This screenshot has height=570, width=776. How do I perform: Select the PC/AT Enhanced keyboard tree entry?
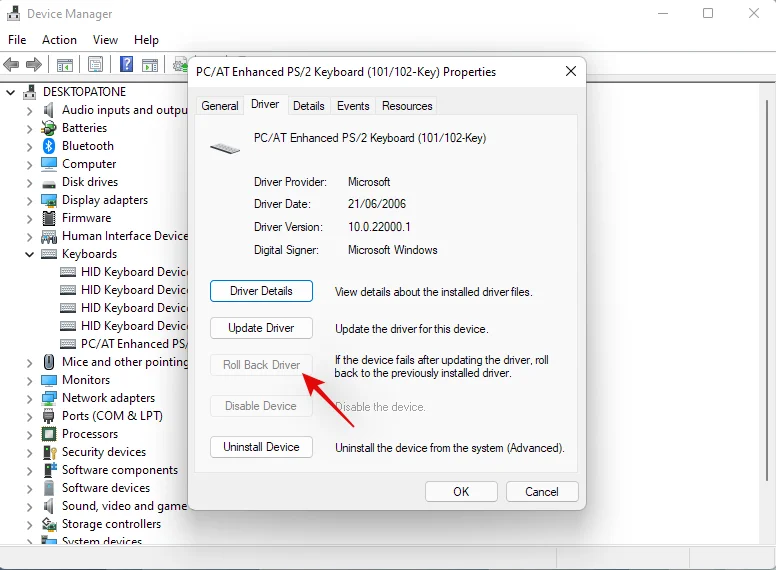pyautogui.click(x=134, y=344)
